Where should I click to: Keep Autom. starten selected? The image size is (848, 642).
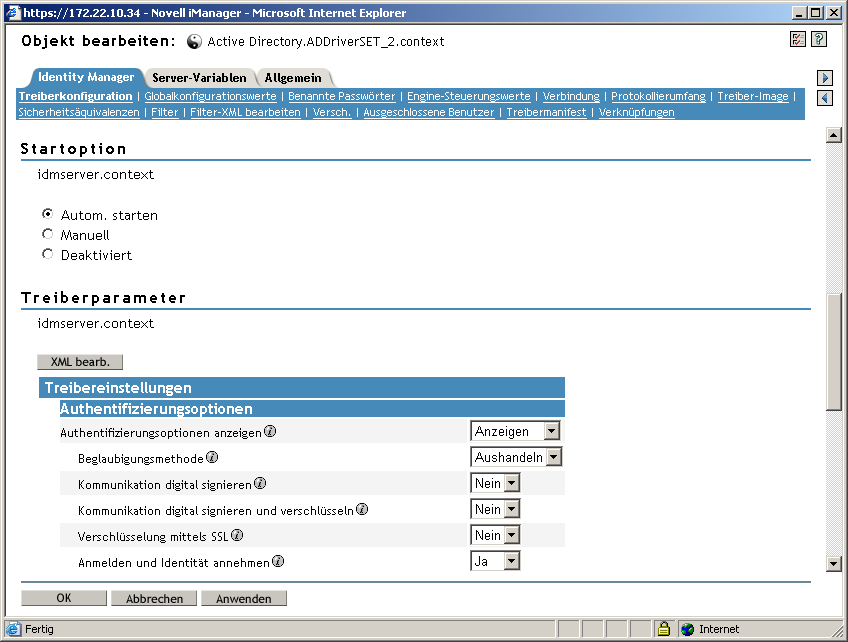47,214
